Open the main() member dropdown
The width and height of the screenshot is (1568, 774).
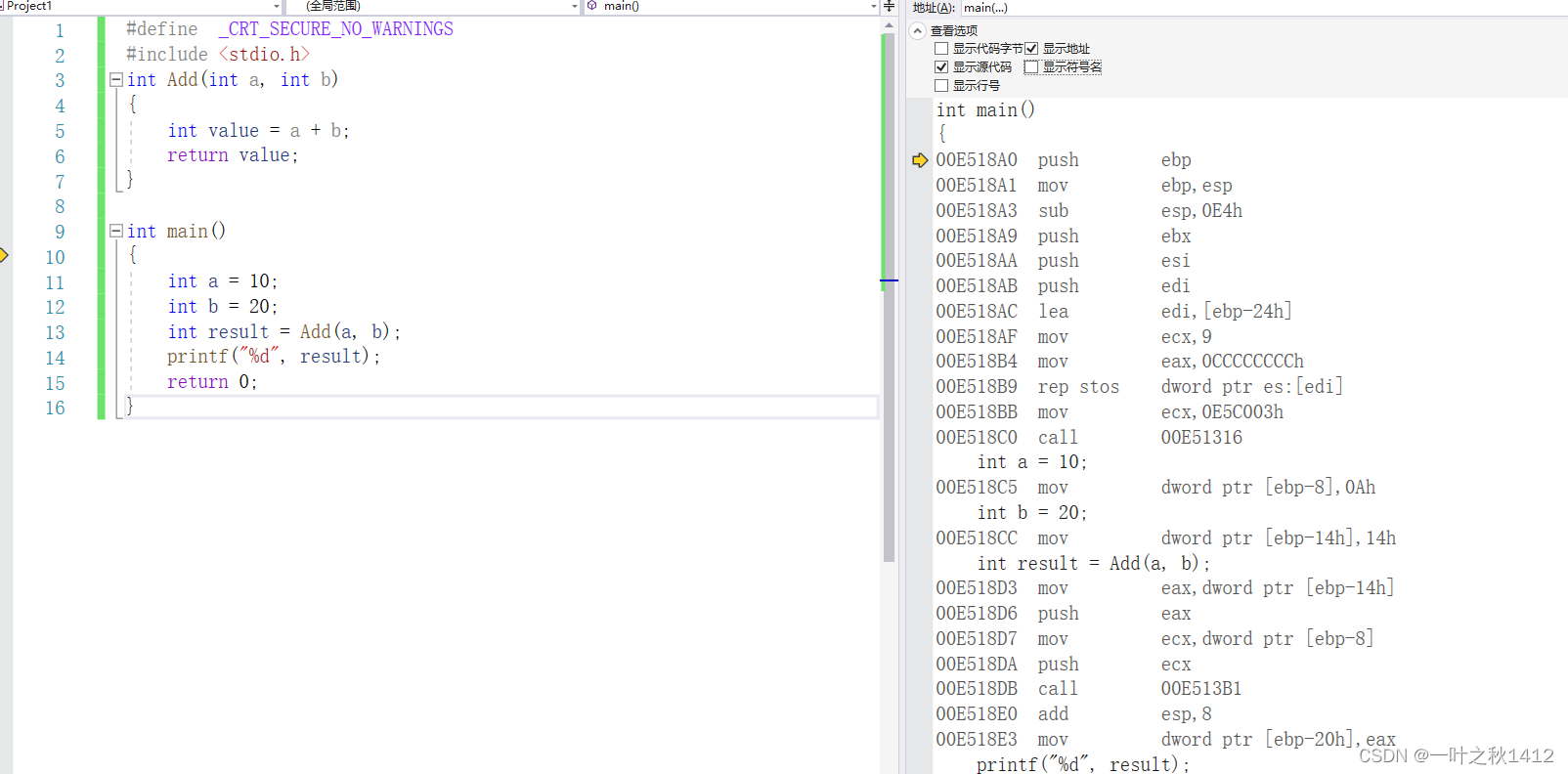[x=874, y=7]
